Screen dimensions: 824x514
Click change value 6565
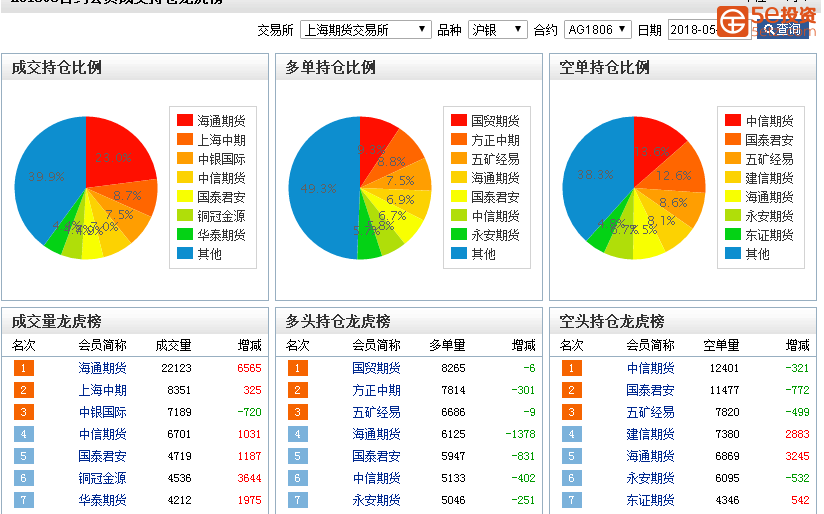click(x=249, y=368)
